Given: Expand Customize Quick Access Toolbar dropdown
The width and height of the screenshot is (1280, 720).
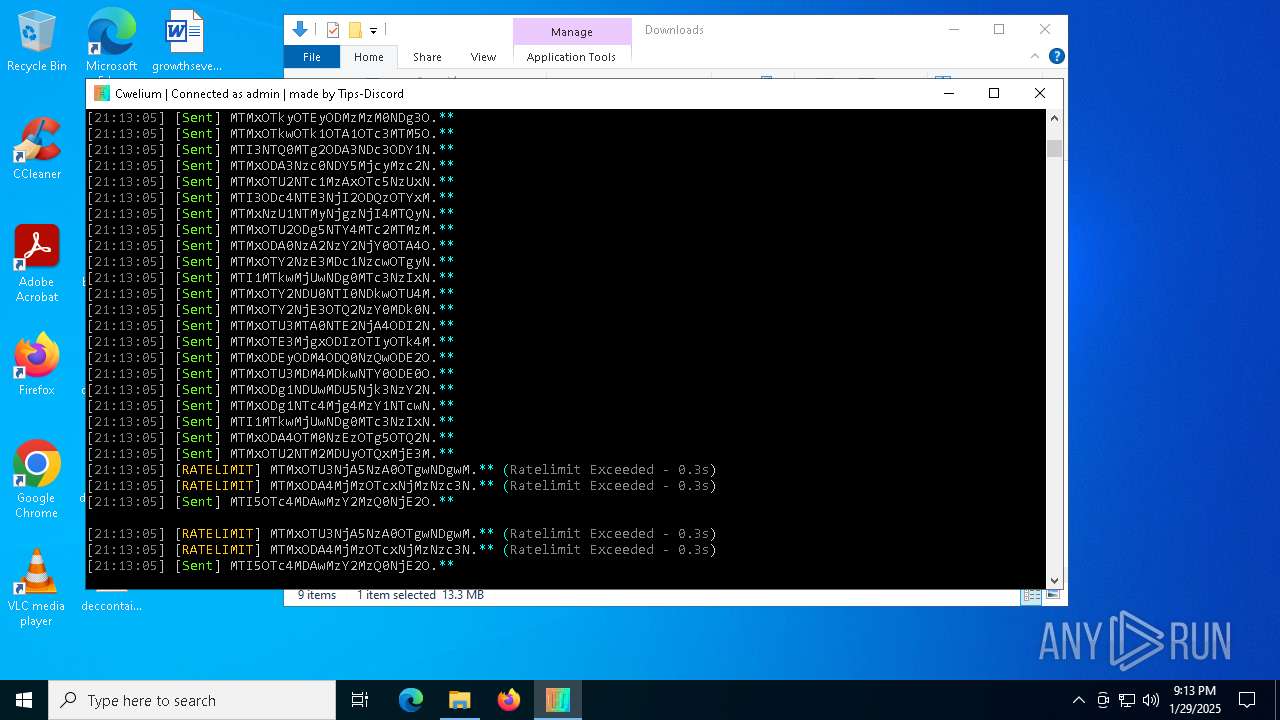Looking at the screenshot, I should click(x=374, y=31).
